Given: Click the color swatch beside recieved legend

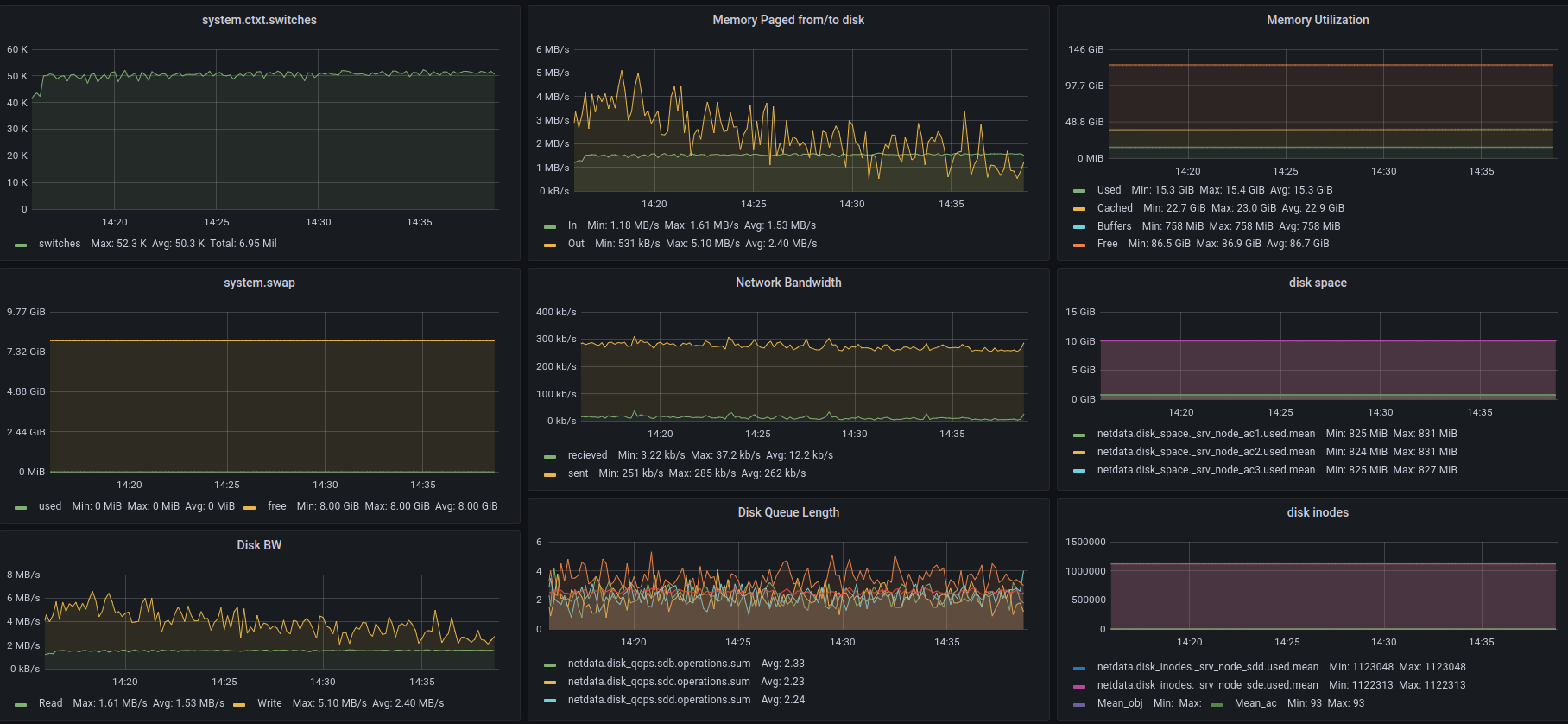Looking at the screenshot, I should pos(550,456).
